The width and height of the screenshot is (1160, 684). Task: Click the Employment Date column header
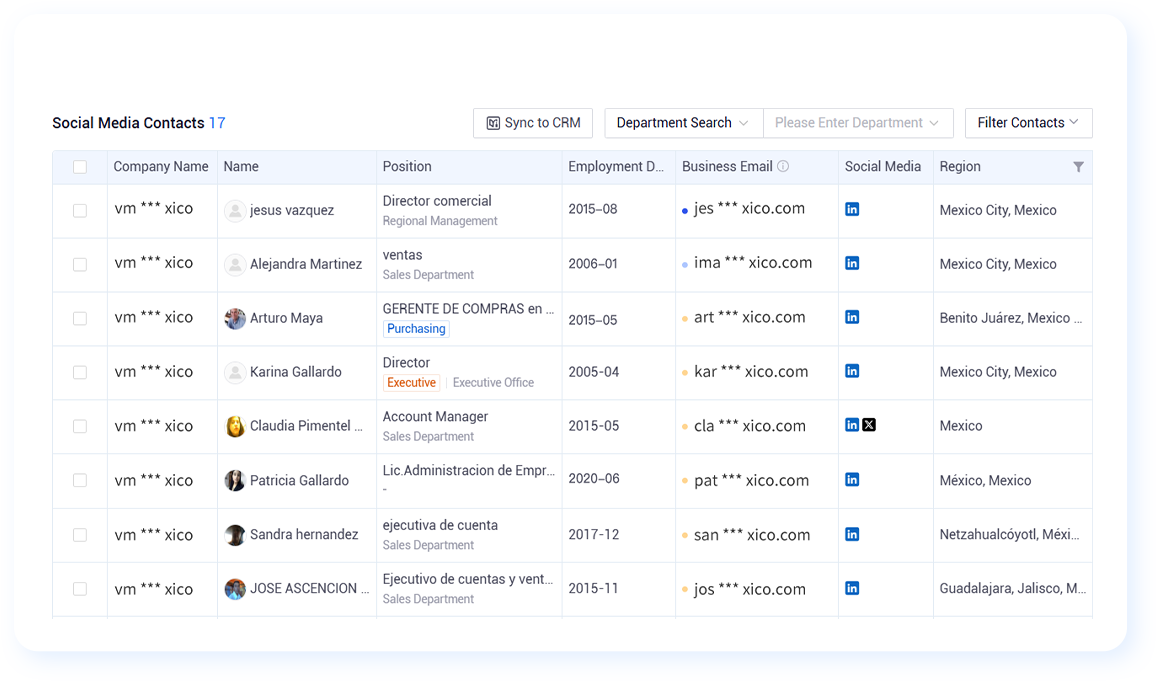[x=616, y=166]
